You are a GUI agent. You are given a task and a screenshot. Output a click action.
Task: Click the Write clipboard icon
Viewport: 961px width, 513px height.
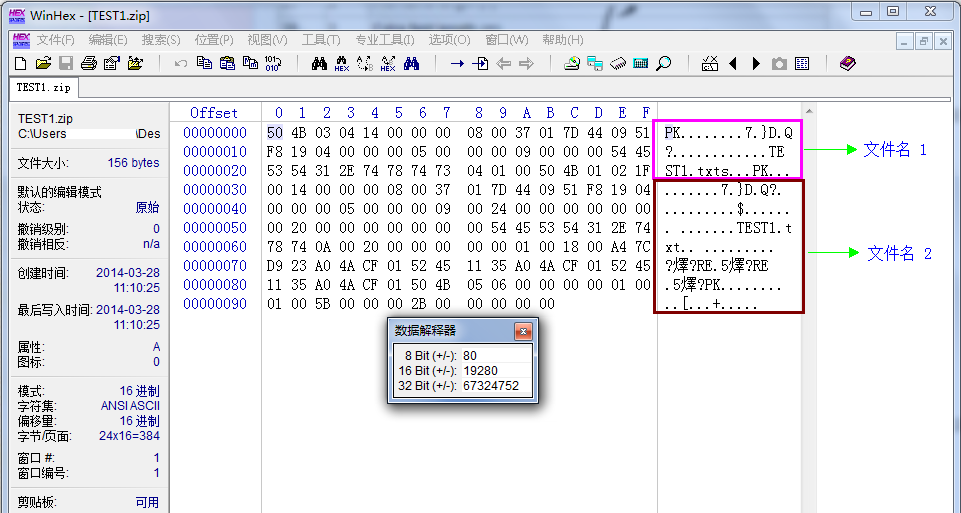point(250,63)
